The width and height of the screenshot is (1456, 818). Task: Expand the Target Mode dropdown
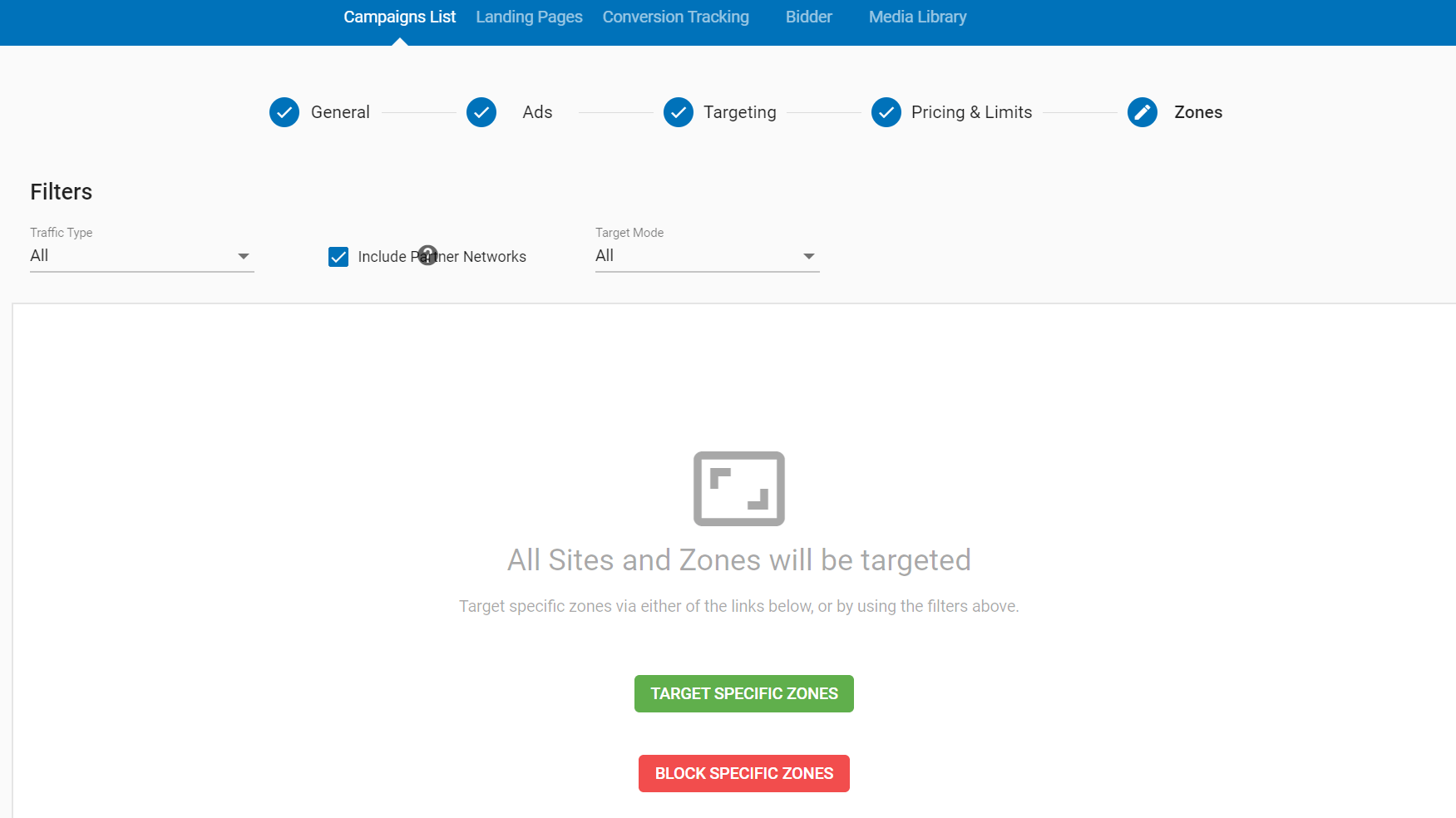coord(707,256)
